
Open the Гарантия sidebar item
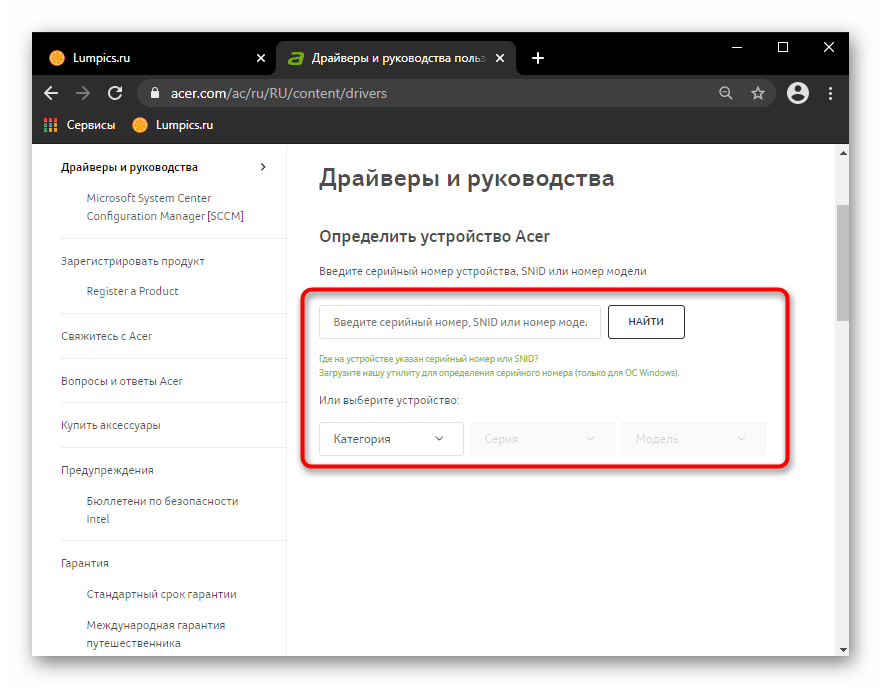click(x=85, y=563)
